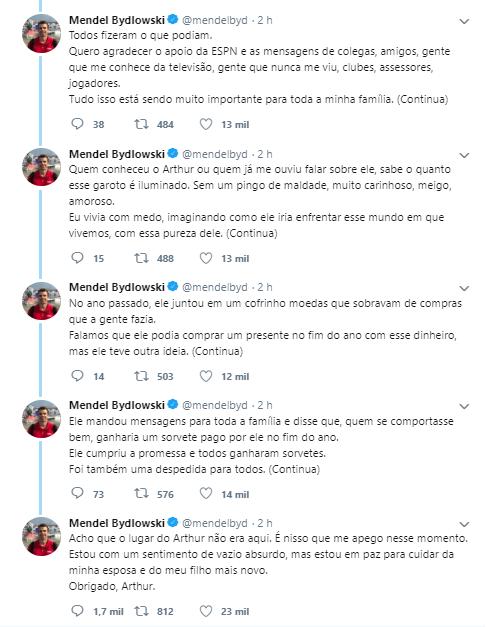The height and width of the screenshot is (627, 486).
Task: Expand the options chevron on the second tweet
Action: [464, 155]
